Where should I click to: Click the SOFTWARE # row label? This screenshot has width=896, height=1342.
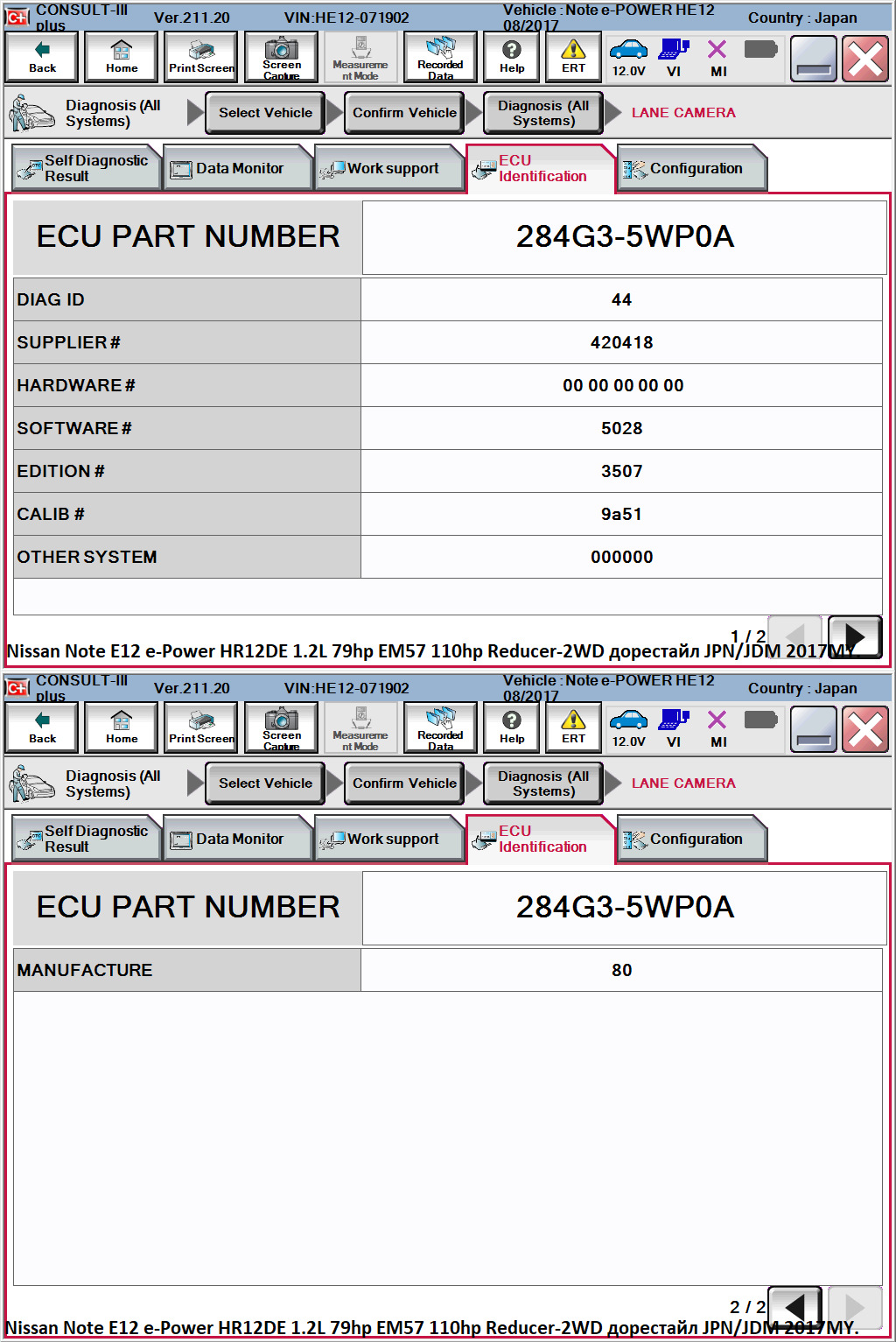click(x=74, y=429)
